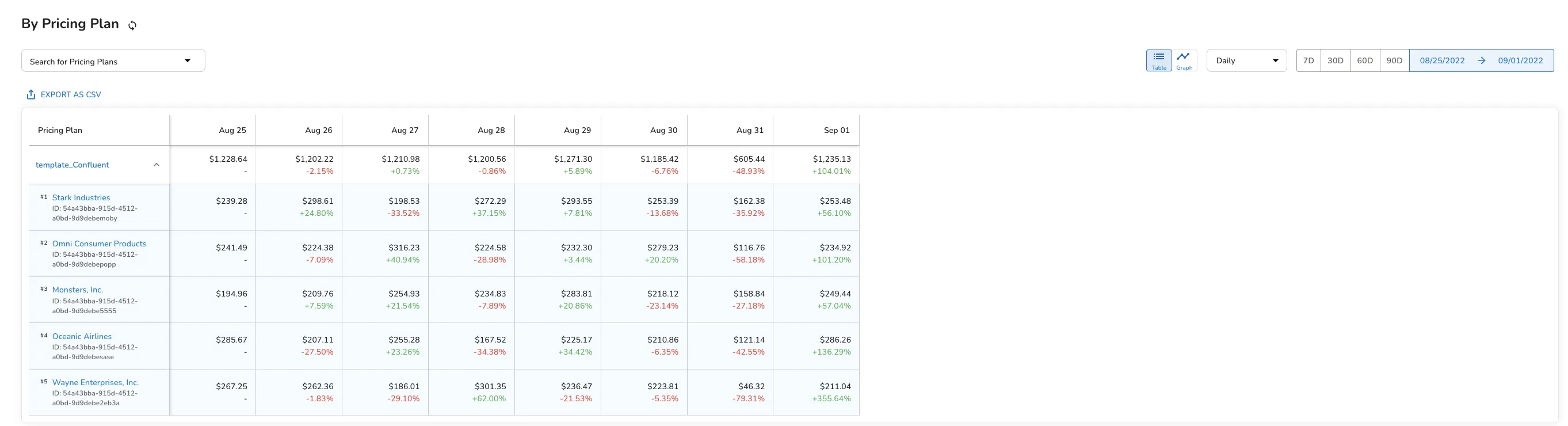Click the start date 08/25/2022
This screenshot has height=426, width=1568.
tap(1442, 60)
